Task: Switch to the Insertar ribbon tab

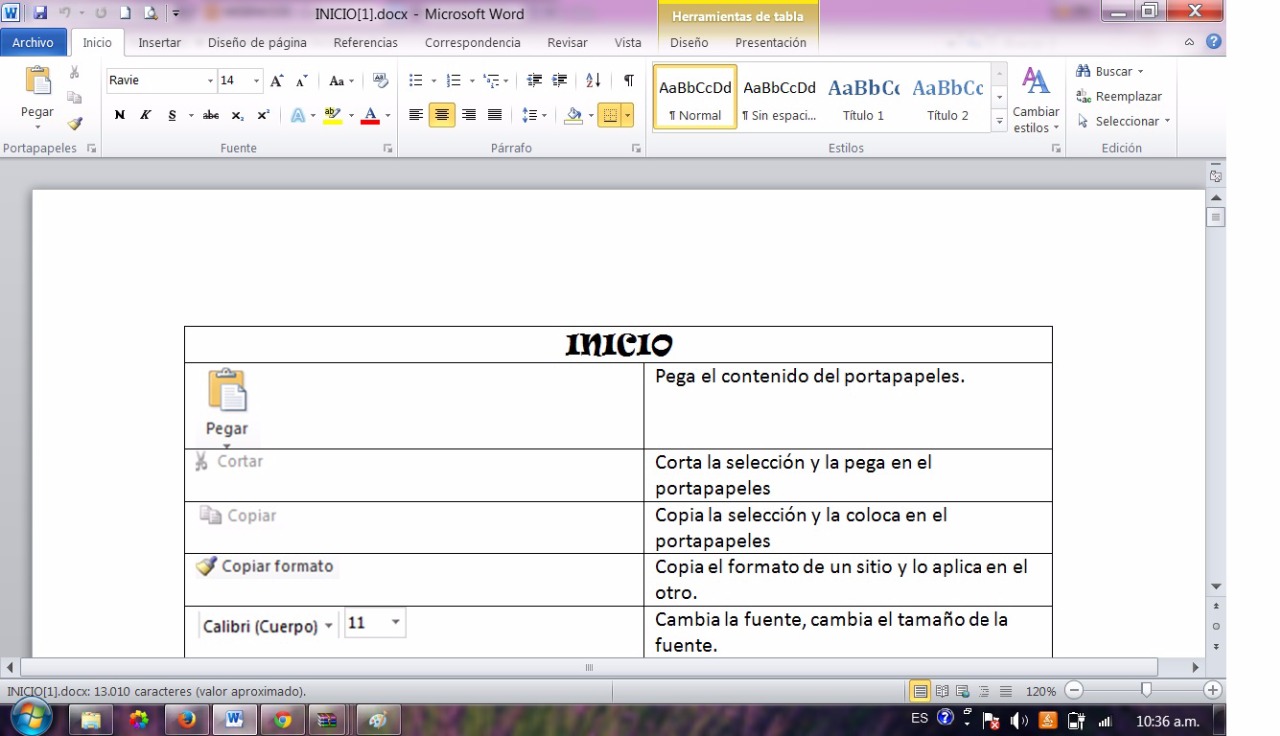Action: (x=159, y=43)
